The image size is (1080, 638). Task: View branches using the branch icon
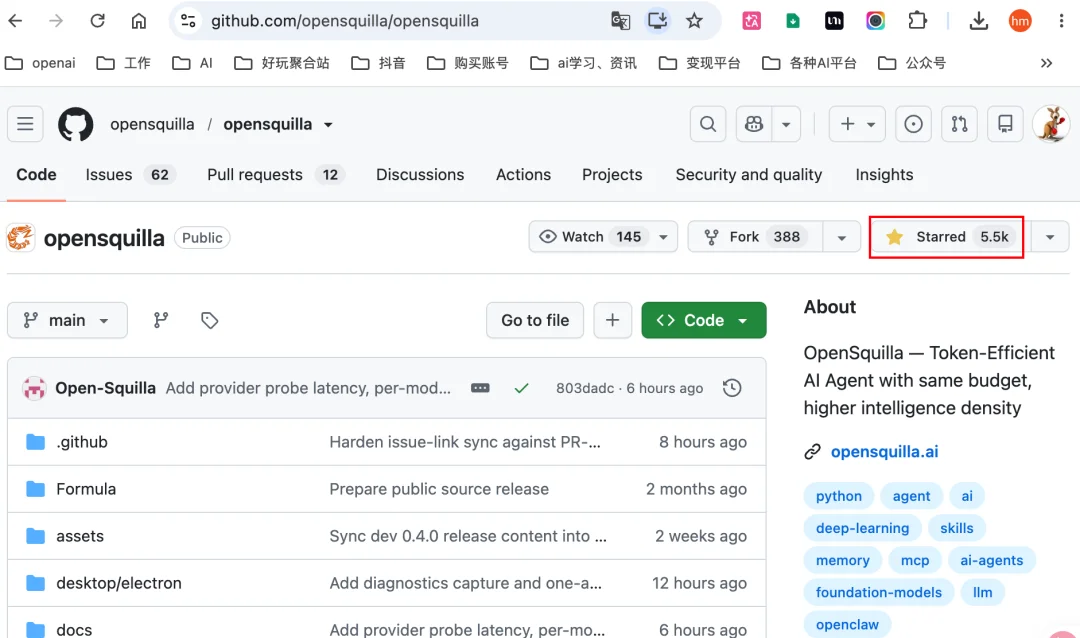(x=160, y=320)
